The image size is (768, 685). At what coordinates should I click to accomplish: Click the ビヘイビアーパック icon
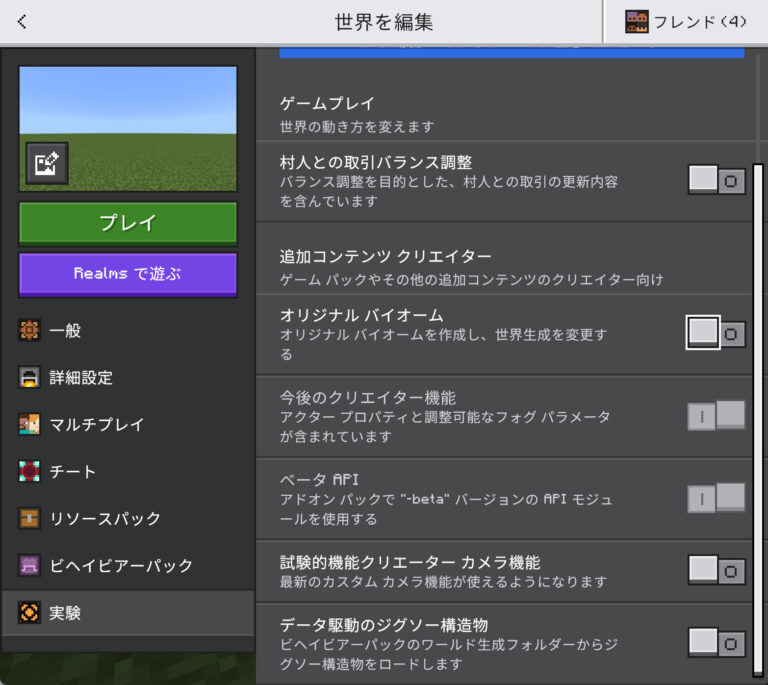[30, 566]
